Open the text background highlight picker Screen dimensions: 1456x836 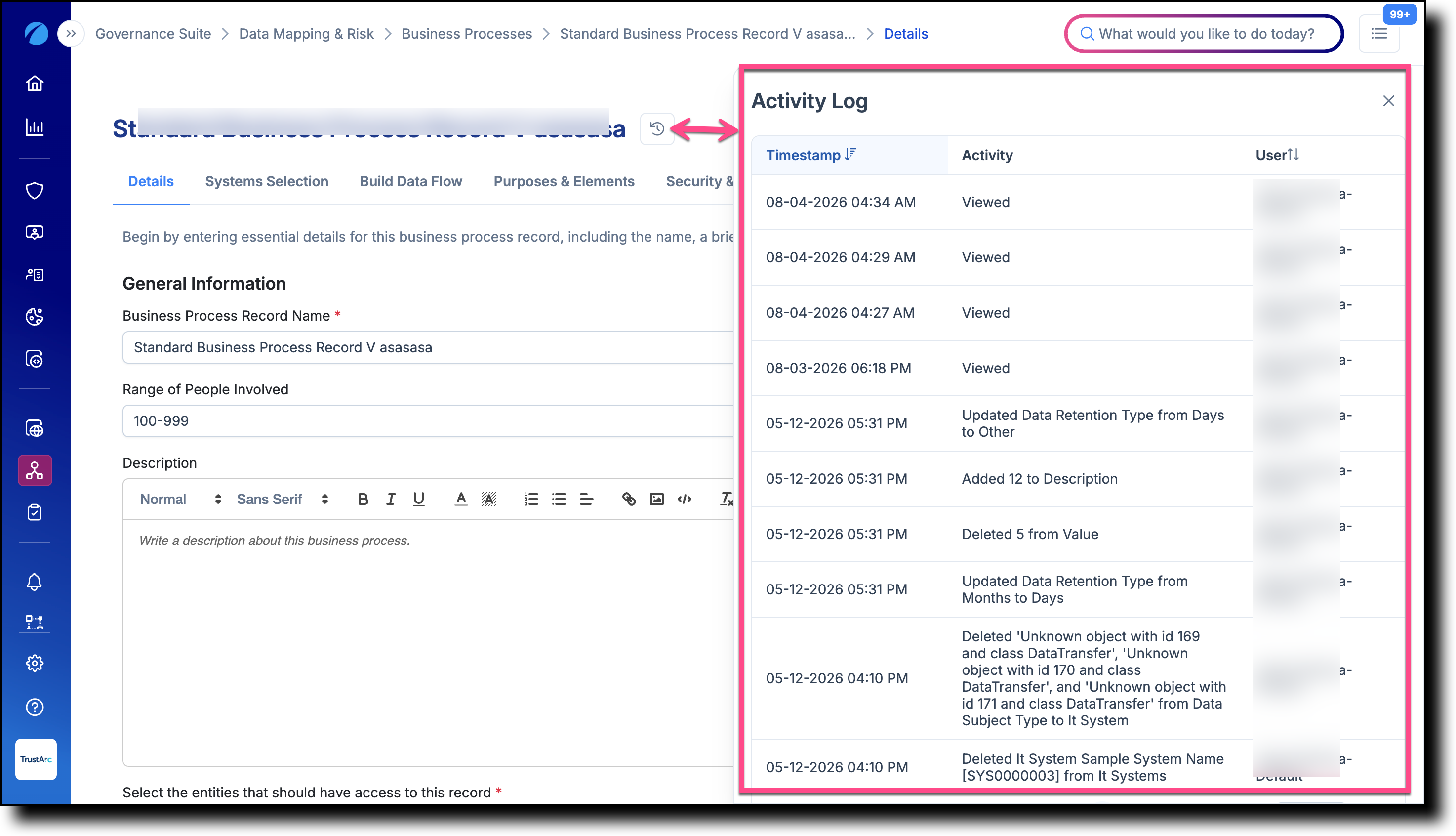[x=489, y=499]
